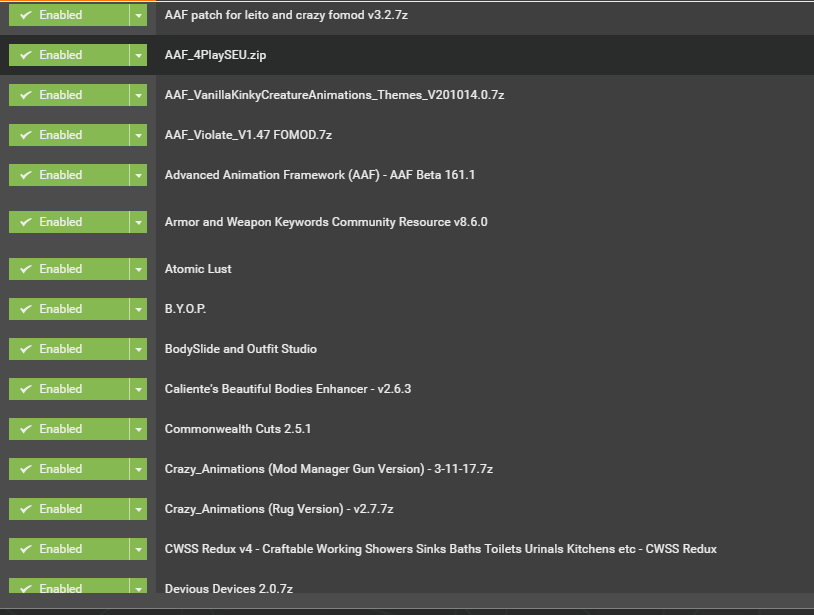Open dropdown arrow beside Commonwealth Cuts 2.5.1
Image resolution: width=814 pixels, height=615 pixels.
(x=138, y=429)
